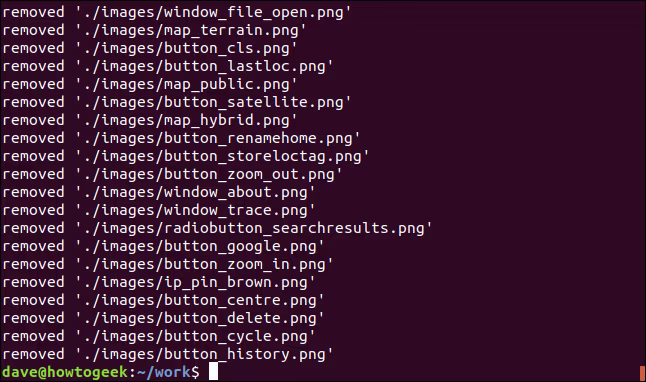Click the window_about.png filename
646x382 pixels.
click(x=236, y=192)
